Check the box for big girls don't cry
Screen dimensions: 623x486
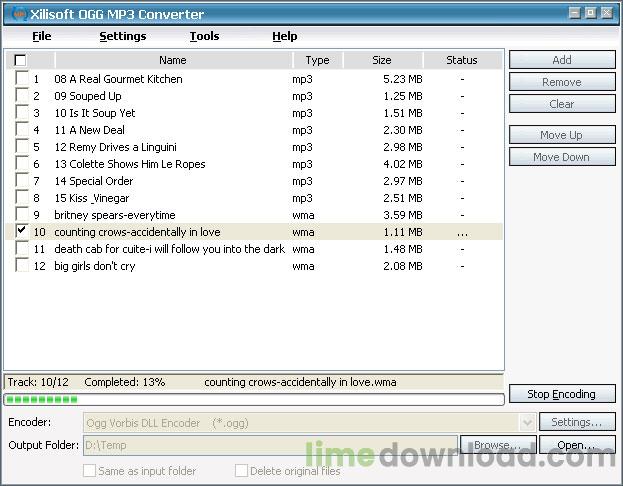point(22,265)
